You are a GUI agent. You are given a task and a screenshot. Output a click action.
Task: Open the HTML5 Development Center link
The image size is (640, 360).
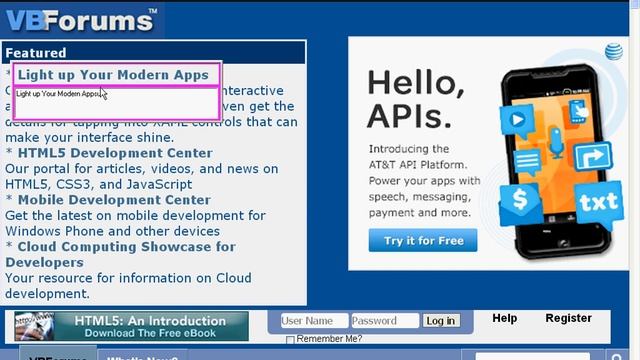pos(115,153)
